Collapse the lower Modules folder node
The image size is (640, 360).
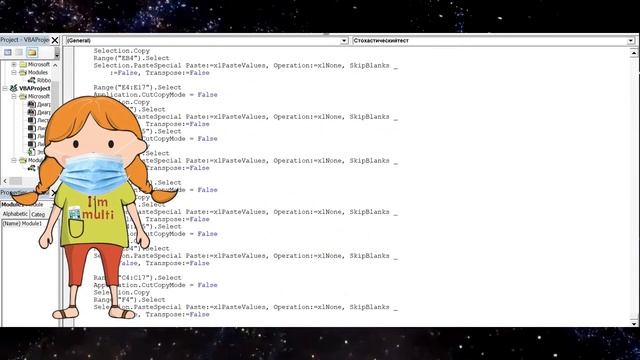pos(14,160)
